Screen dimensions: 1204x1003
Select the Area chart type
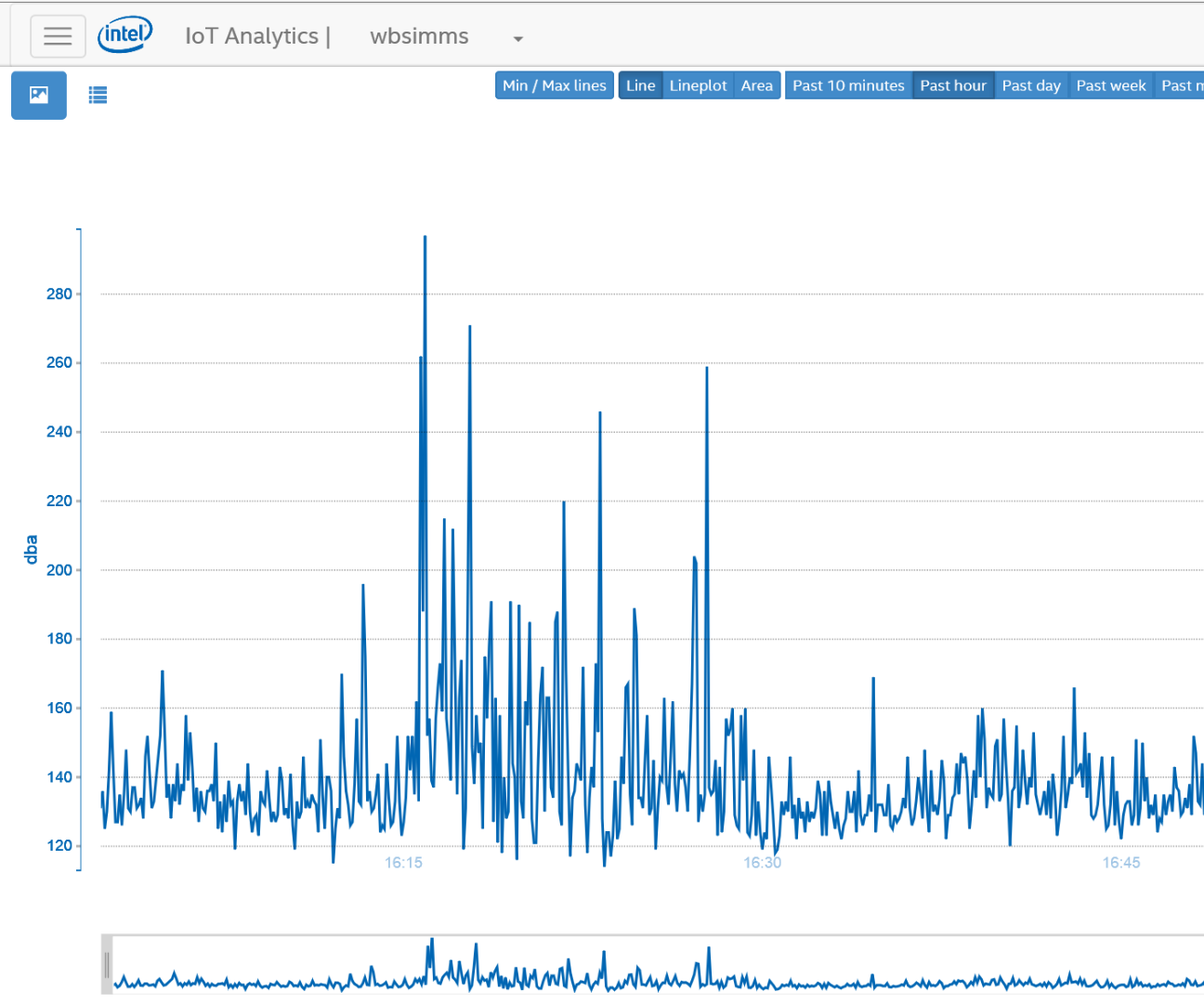(757, 85)
